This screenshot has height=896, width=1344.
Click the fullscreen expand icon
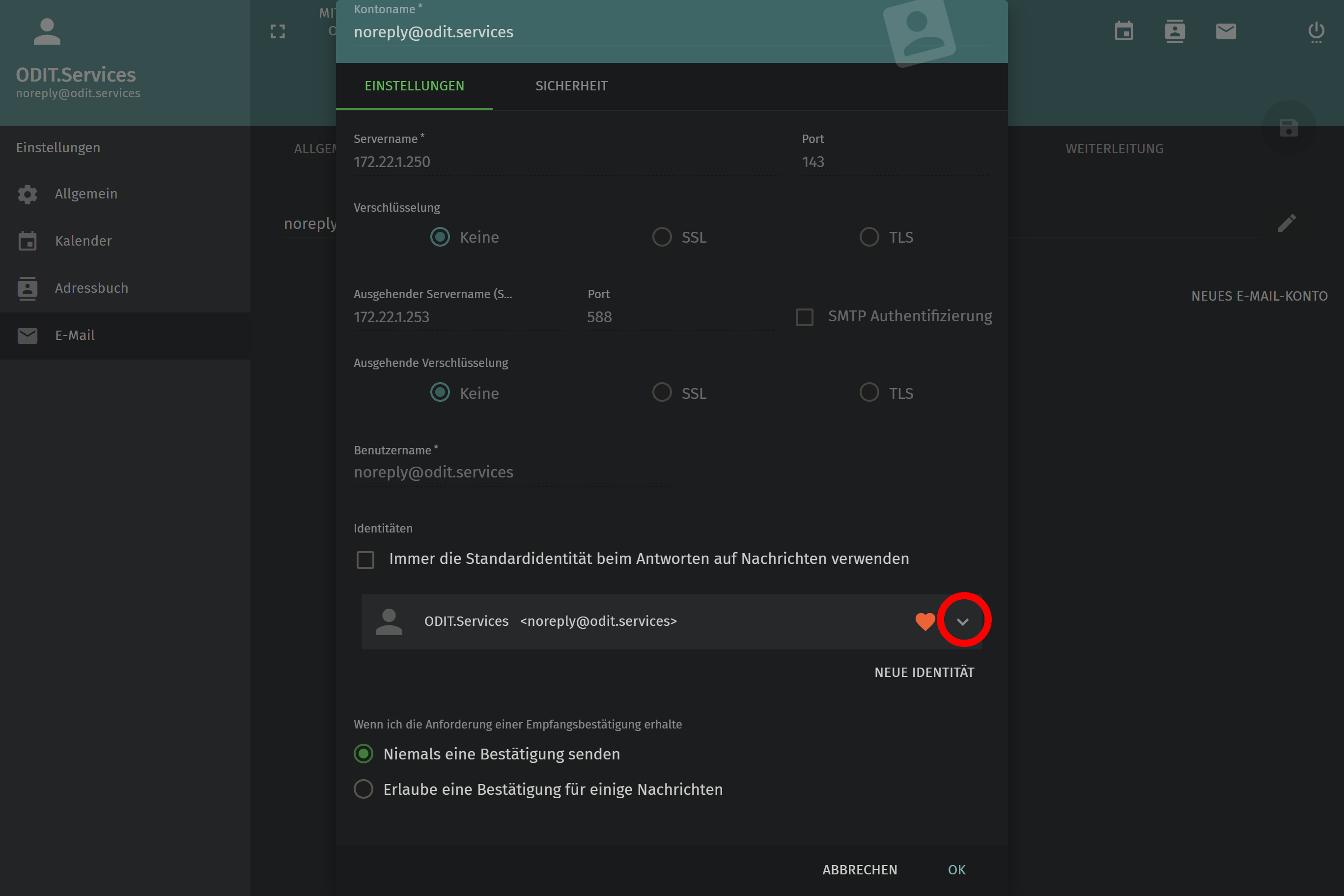278,31
